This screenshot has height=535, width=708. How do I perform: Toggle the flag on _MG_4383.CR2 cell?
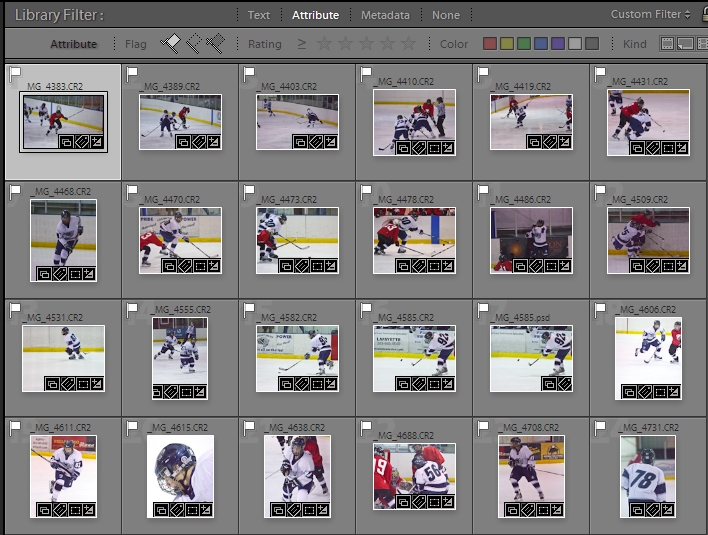tap(15, 74)
